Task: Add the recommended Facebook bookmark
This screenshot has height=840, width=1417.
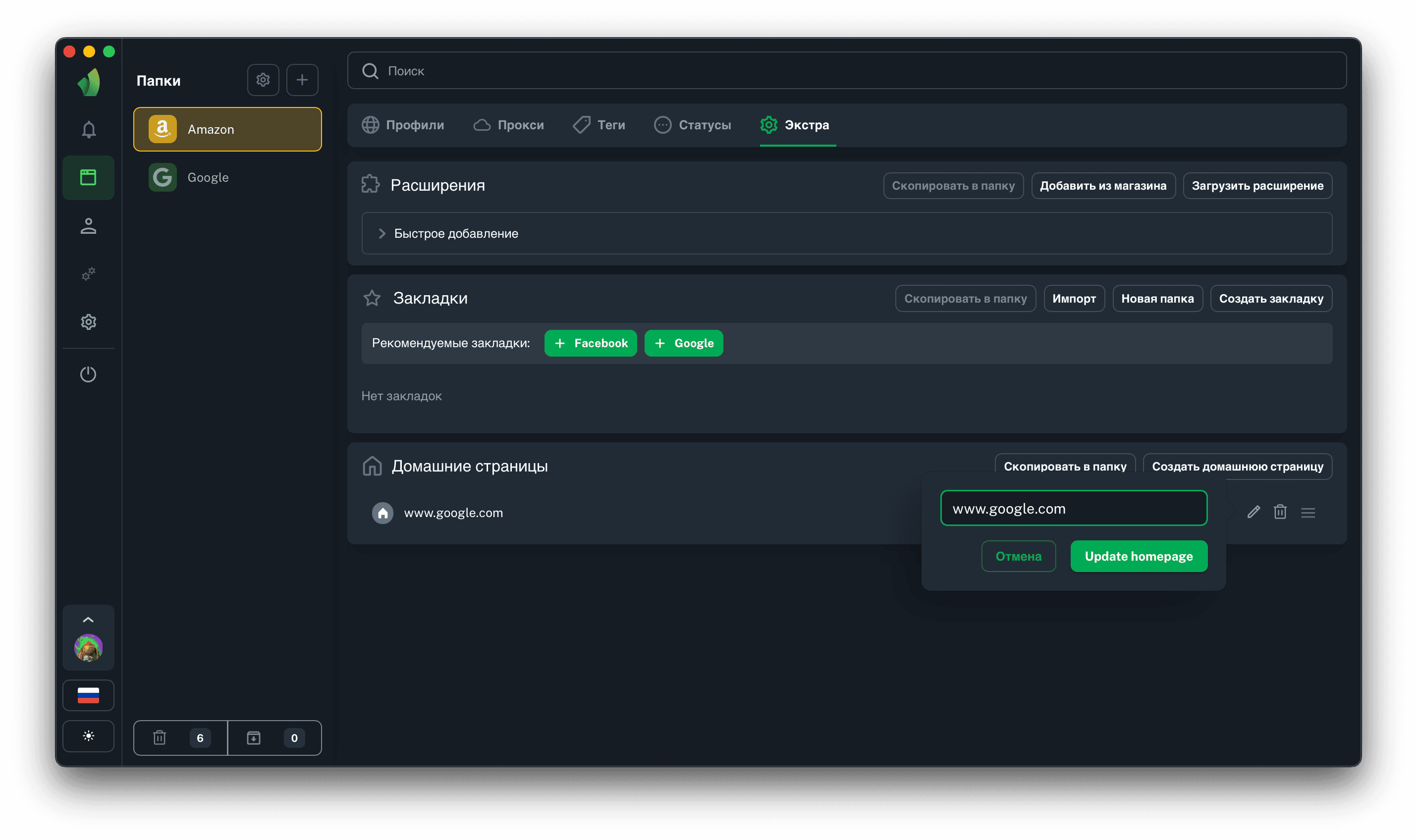Action: pyautogui.click(x=590, y=343)
